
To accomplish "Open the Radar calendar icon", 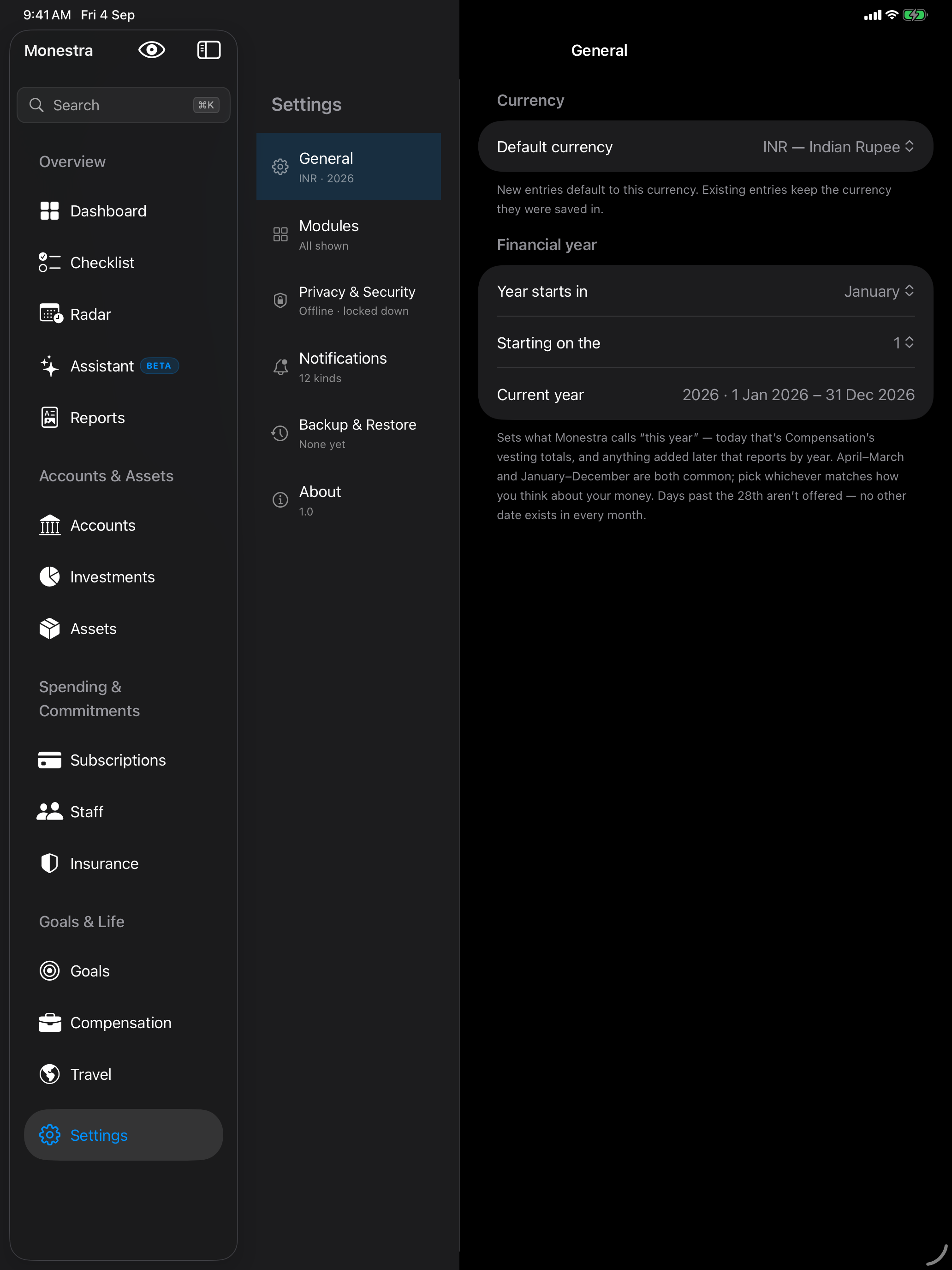I will [50, 314].
